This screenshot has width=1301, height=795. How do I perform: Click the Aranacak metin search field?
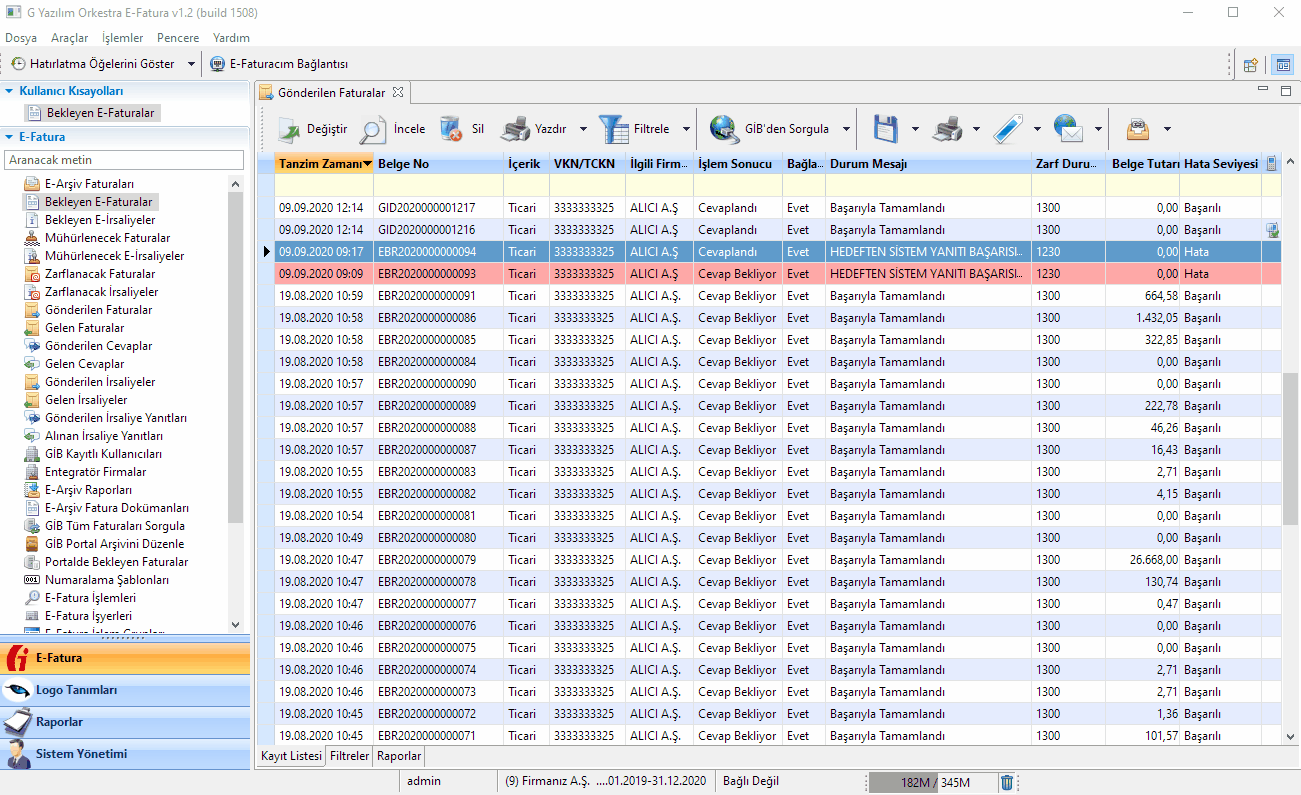coord(124,160)
